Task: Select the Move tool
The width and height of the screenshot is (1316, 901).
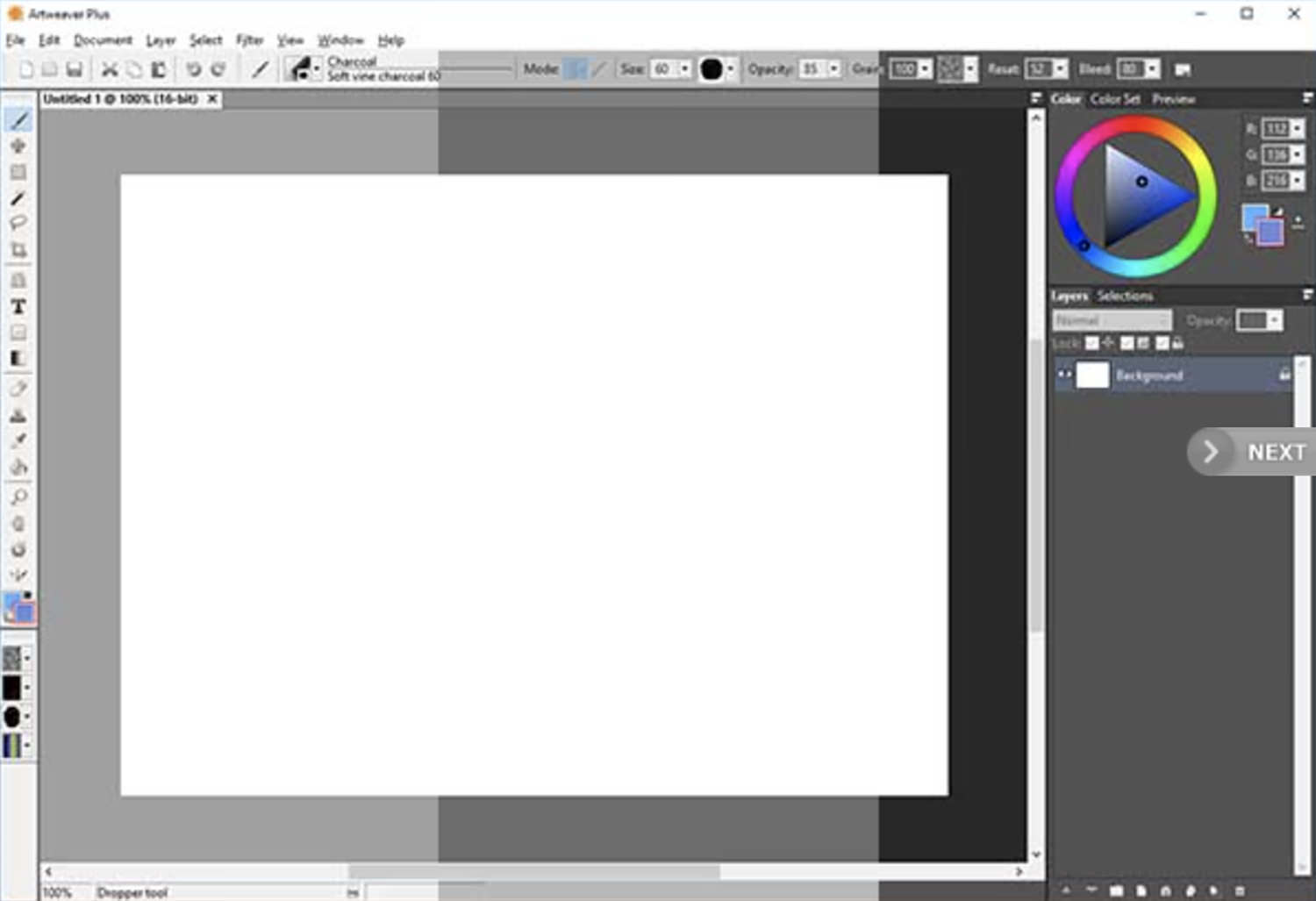Action: (x=18, y=147)
